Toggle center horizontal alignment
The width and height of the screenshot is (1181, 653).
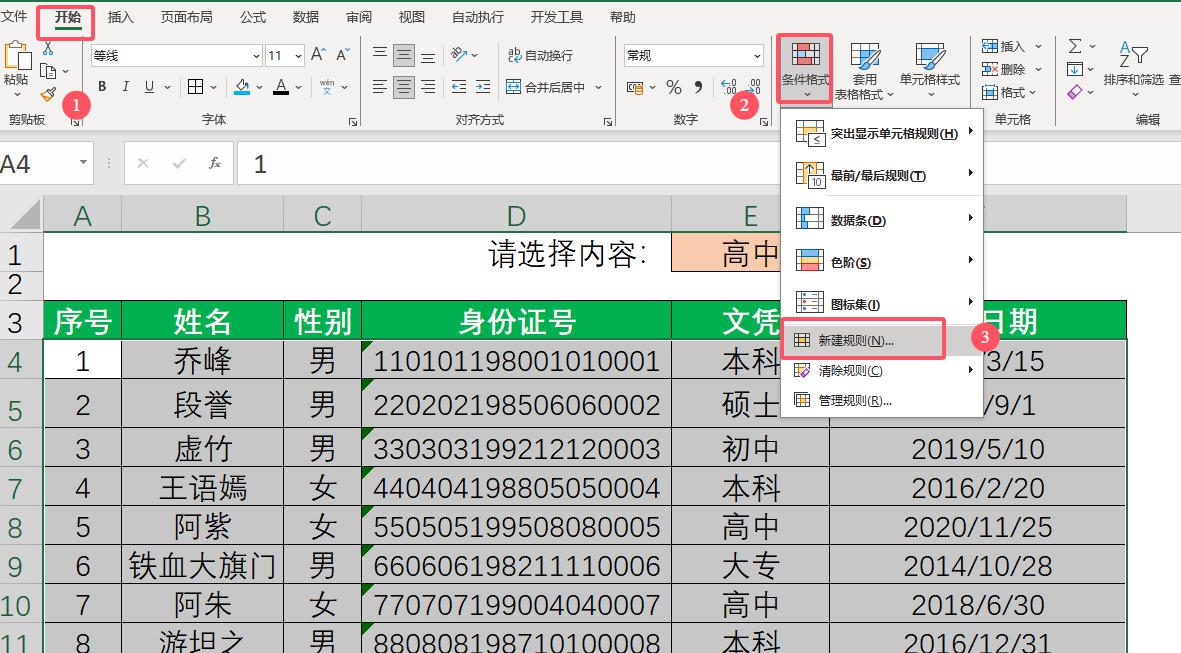(x=404, y=87)
